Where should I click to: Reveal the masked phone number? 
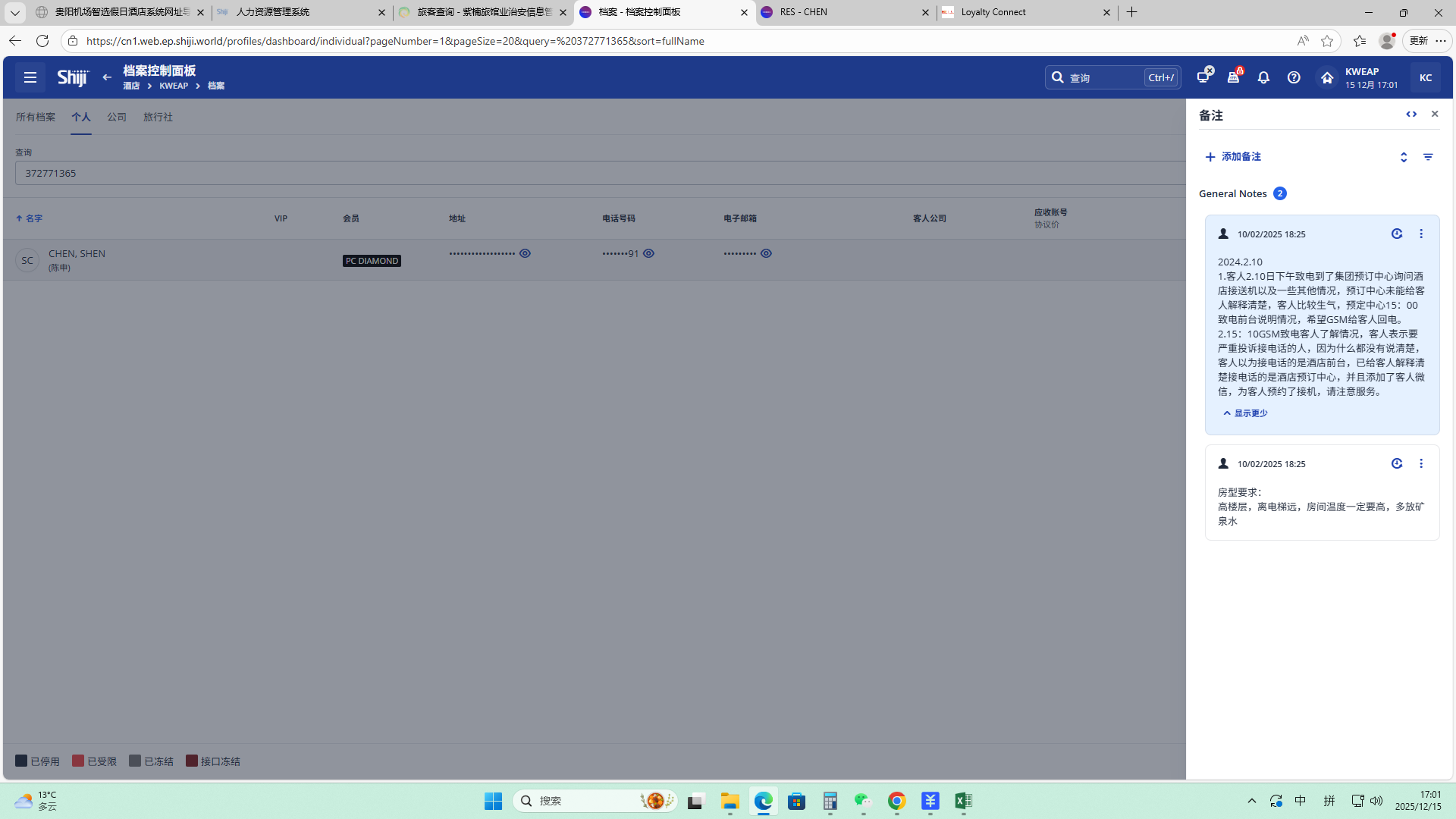pyautogui.click(x=648, y=253)
